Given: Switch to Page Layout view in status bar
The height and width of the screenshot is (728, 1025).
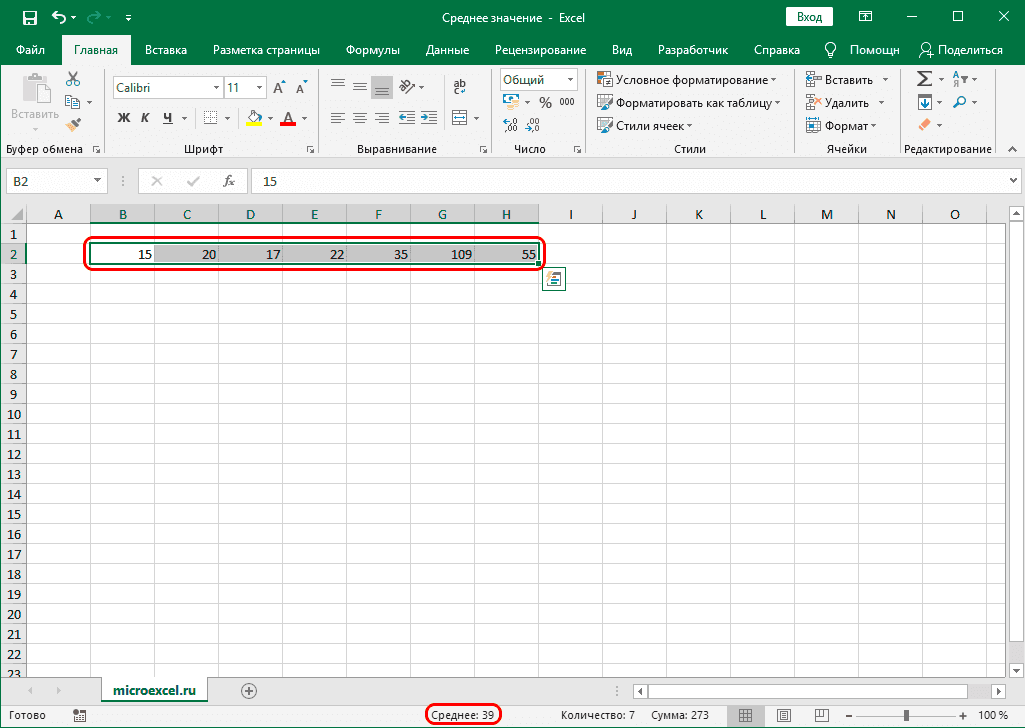Looking at the screenshot, I should click(784, 715).
